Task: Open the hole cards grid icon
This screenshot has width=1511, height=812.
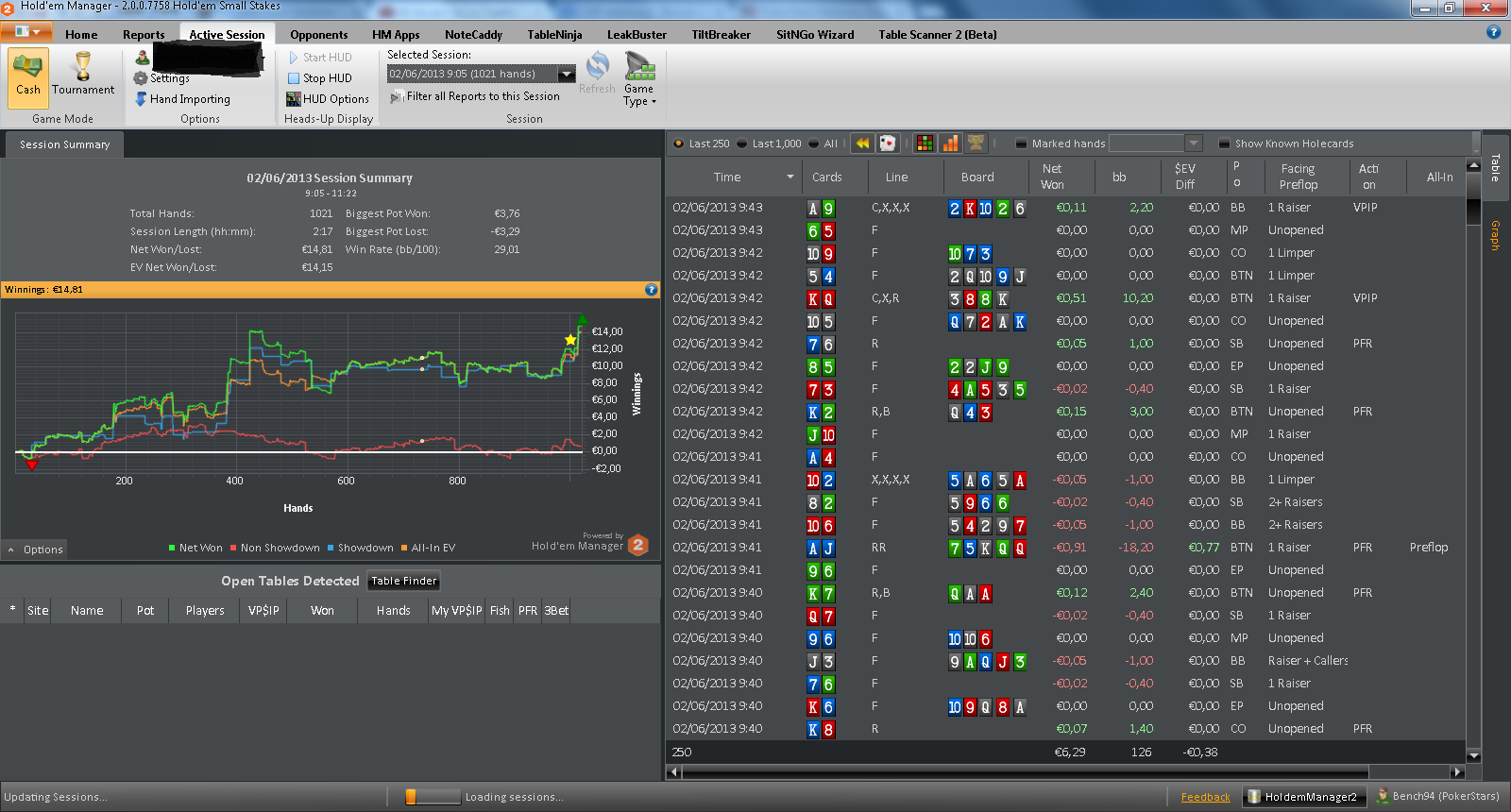Action: pyautogui.click(x=925, y=144)
